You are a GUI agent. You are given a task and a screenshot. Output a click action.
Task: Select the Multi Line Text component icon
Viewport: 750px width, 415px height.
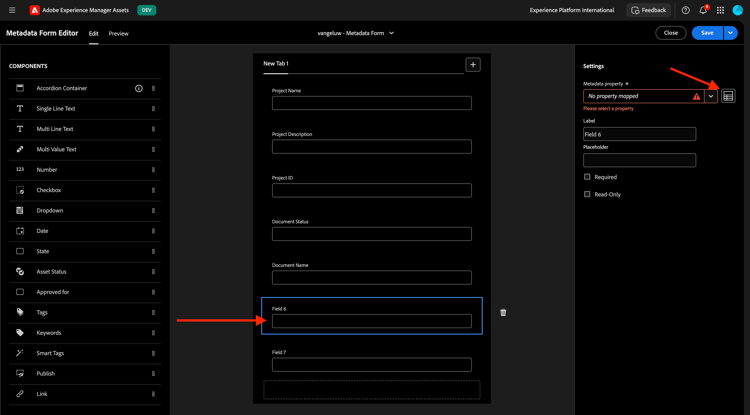(20, 129)
